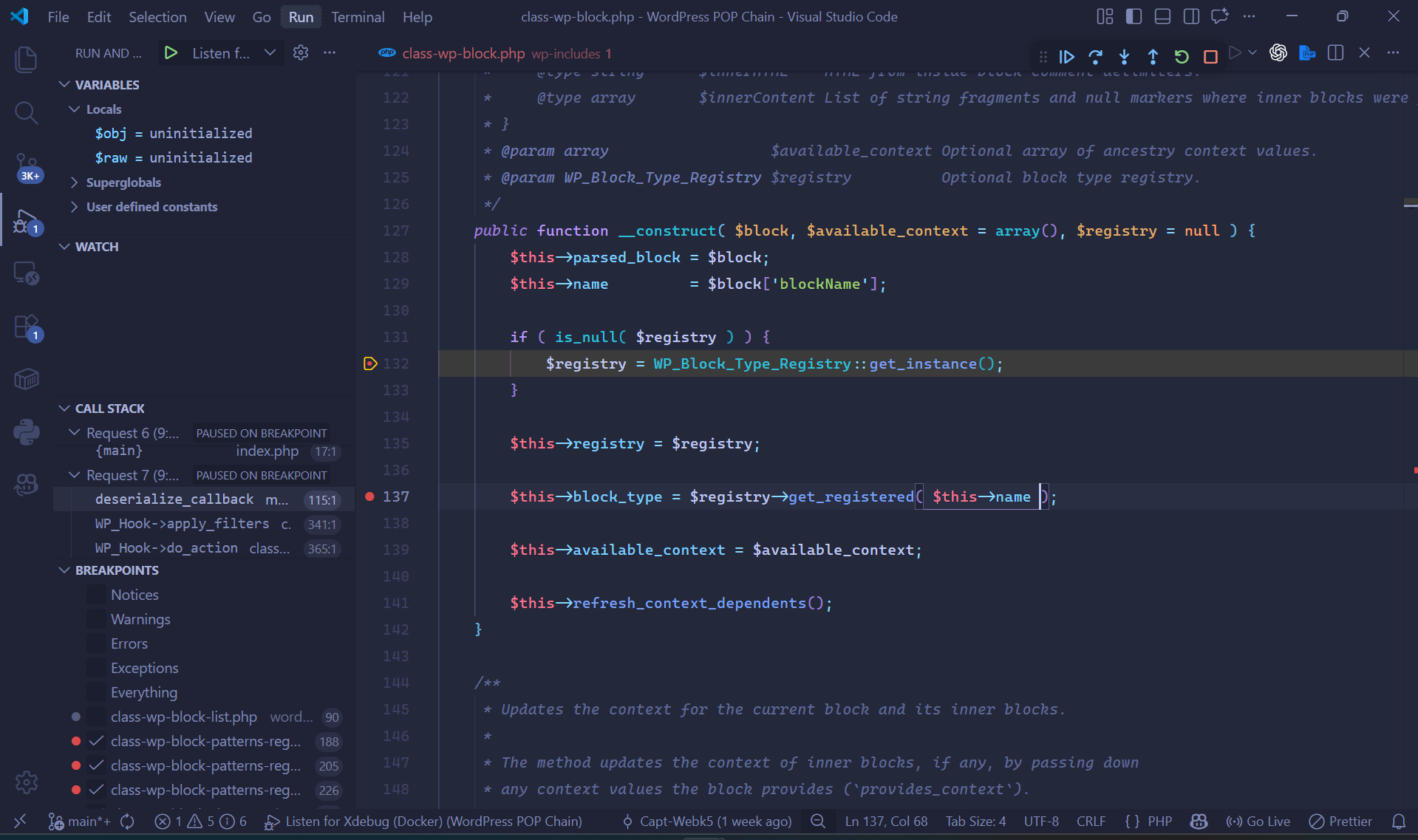Click Prettier in the status bar
This screenshot has width=1418, height=840.
1340,822
